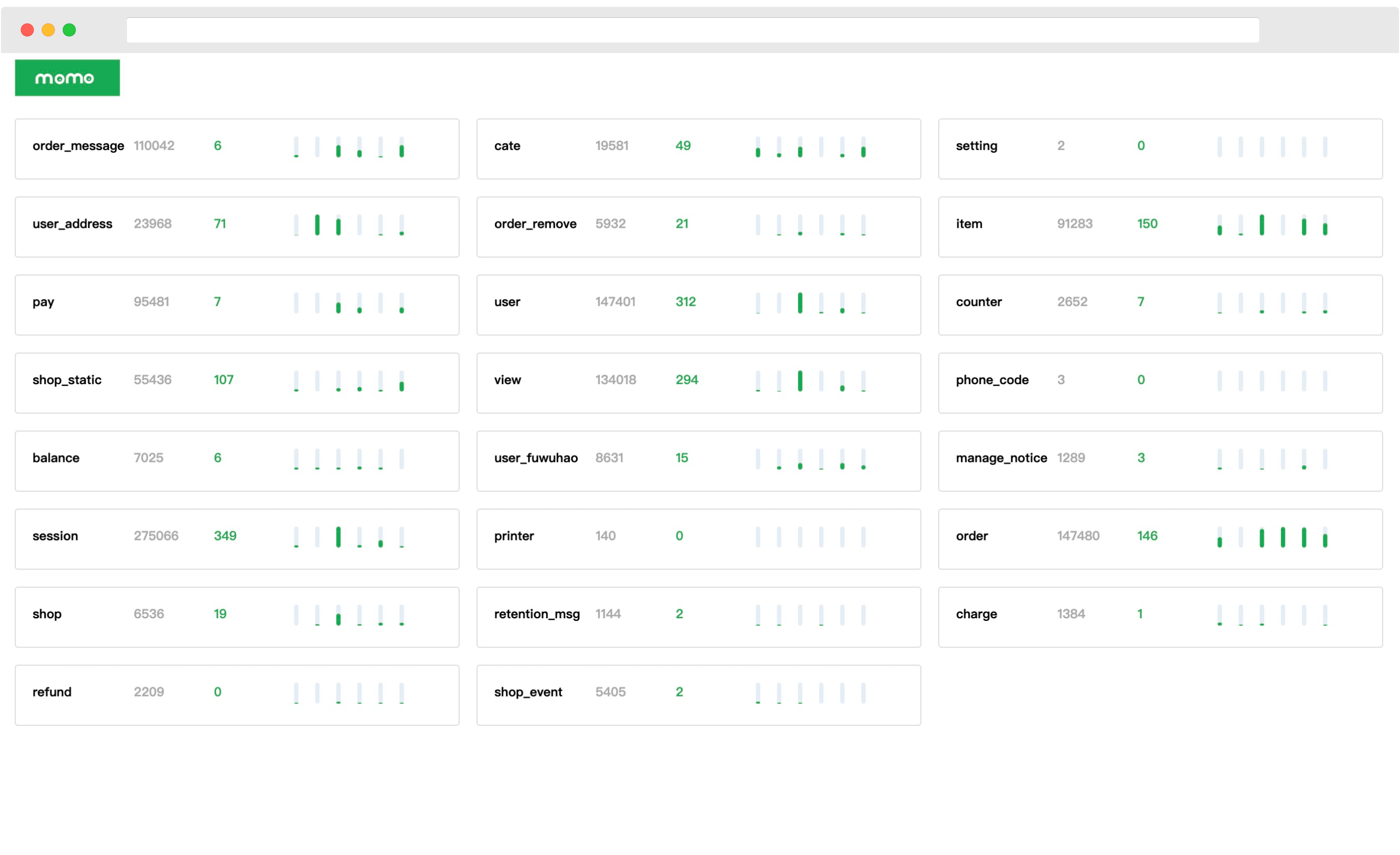Viewport: 1400px width, 855px height.
Task: Click the green count 150 on item
Action: [1147, 224]
